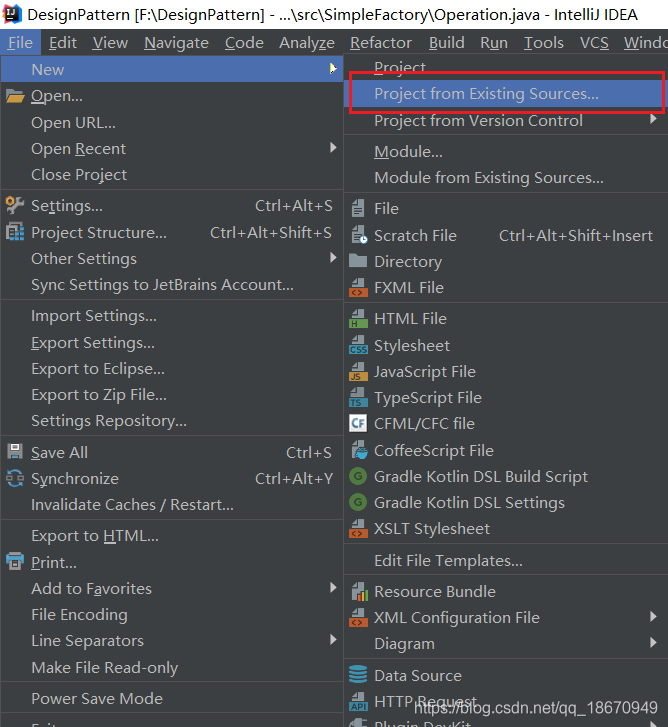Screen dimensions: 668x727
Task: Click the Project Structure icon
Action: click(x=15, y=232)
